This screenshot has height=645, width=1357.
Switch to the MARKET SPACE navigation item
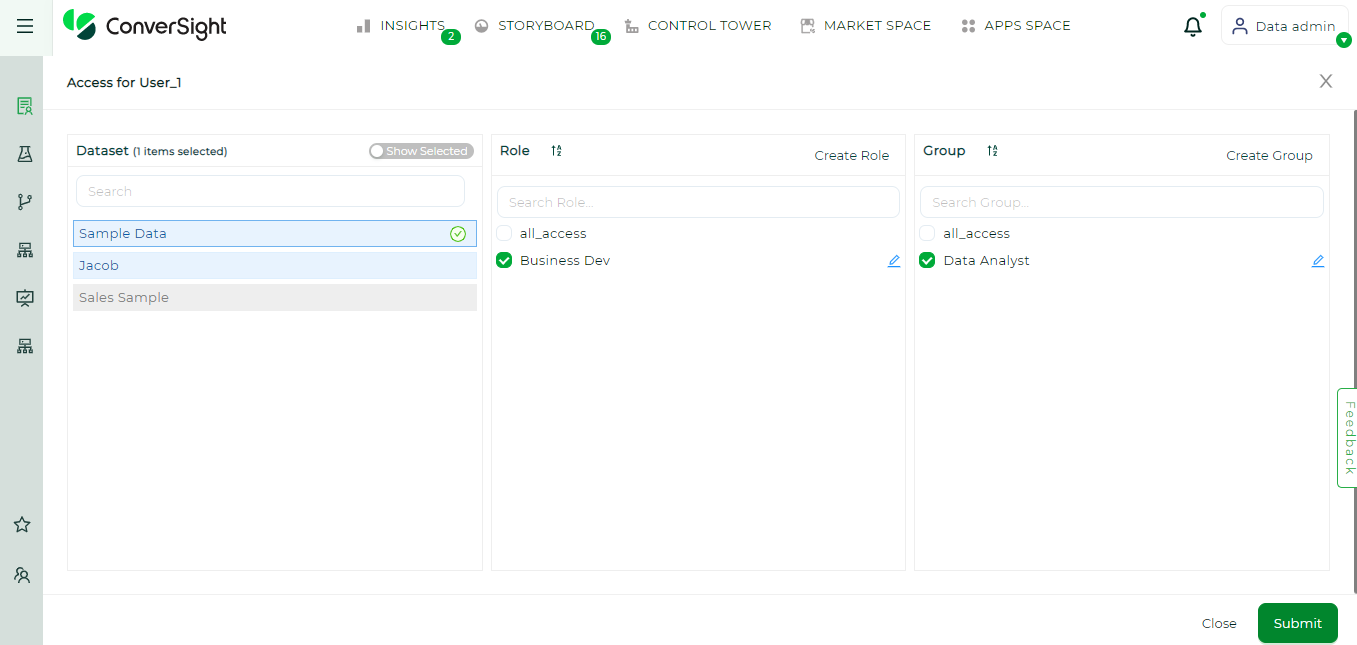[866, 25]
